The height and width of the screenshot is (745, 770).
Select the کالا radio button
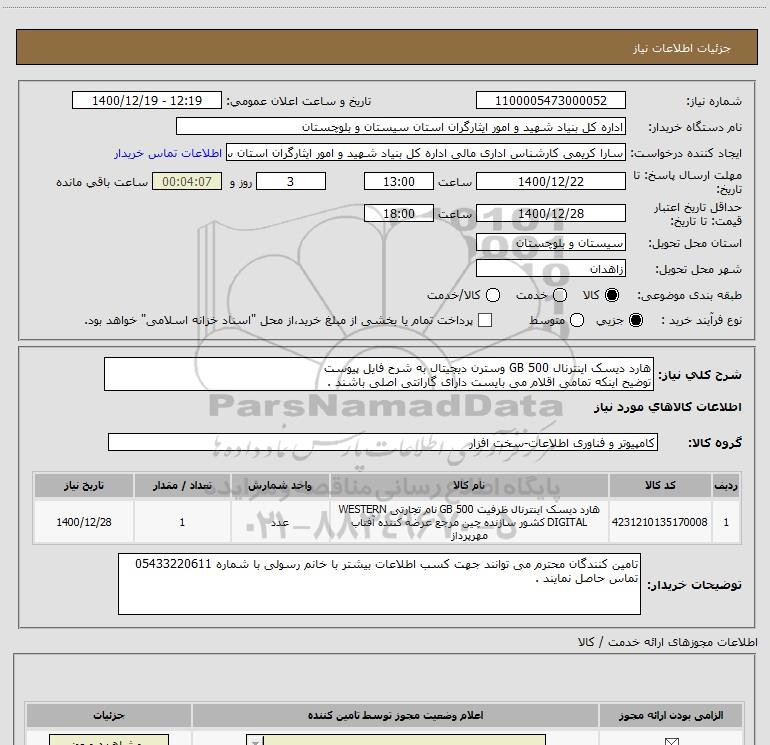(x=612, y=295)
